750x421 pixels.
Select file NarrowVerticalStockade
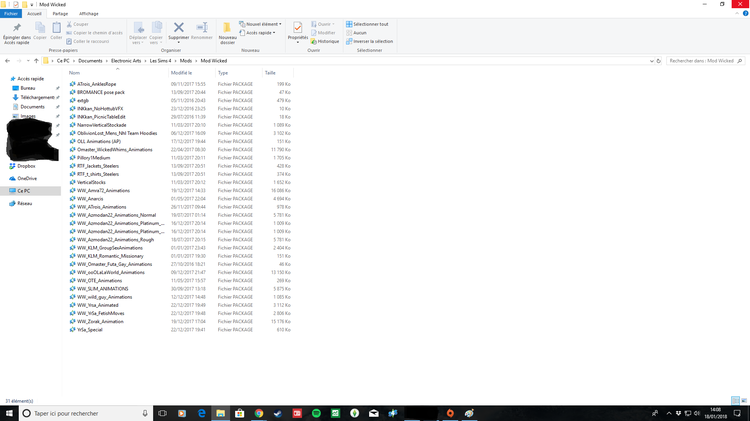(x=102, y=125)
